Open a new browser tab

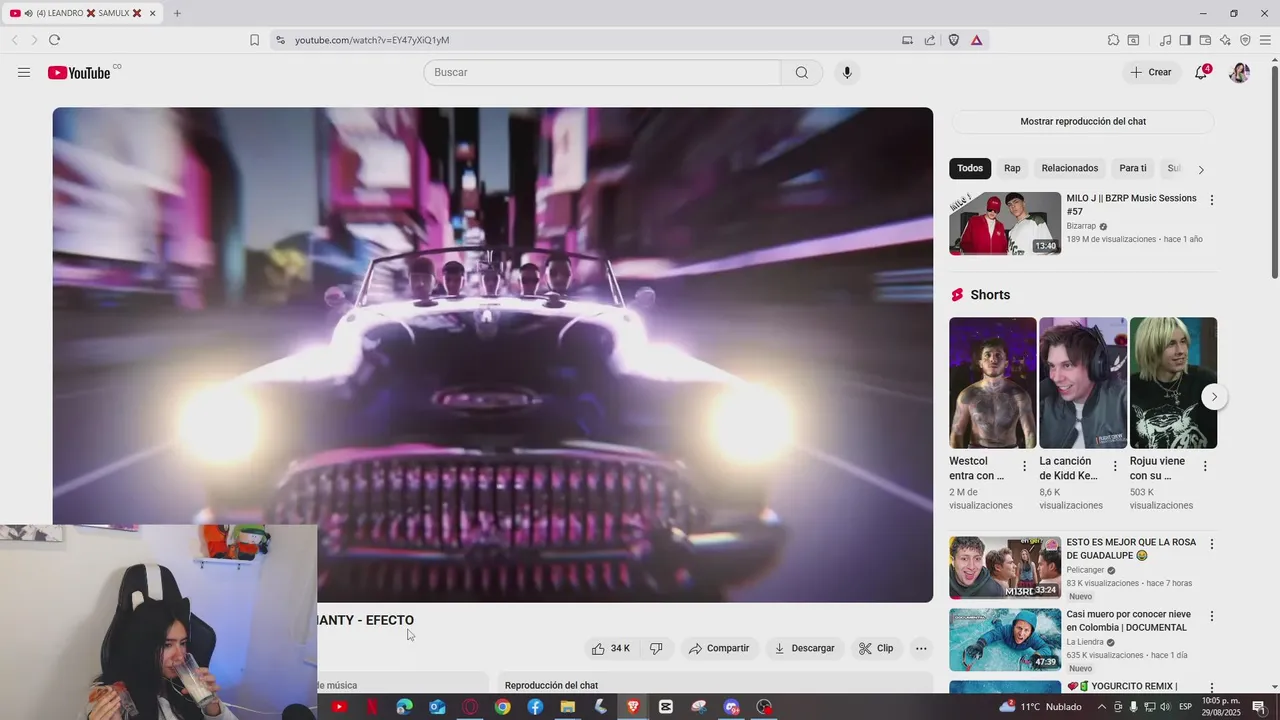pyautogui.click(x=177, y=13)
